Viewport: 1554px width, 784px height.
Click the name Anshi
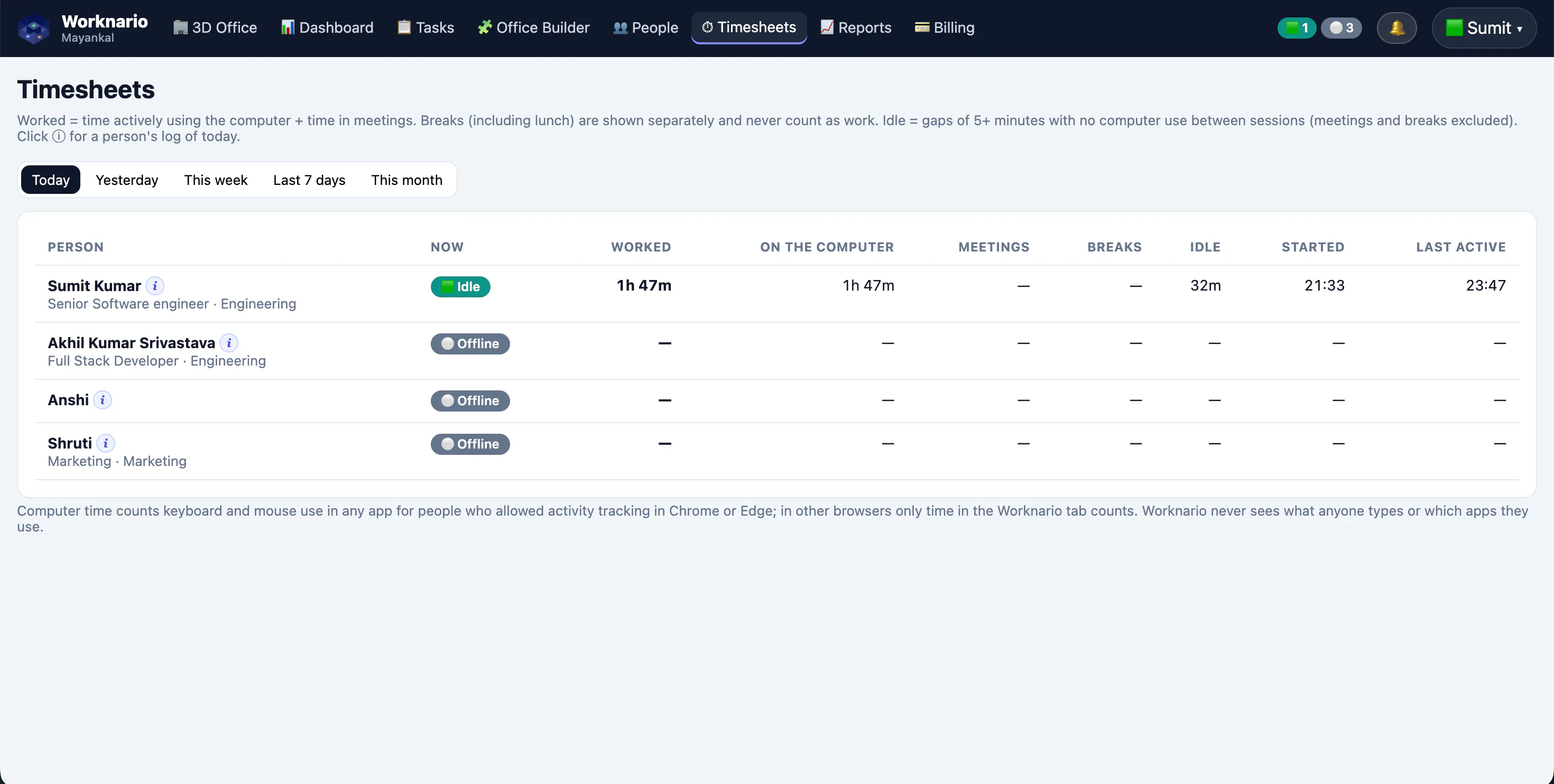68,400
